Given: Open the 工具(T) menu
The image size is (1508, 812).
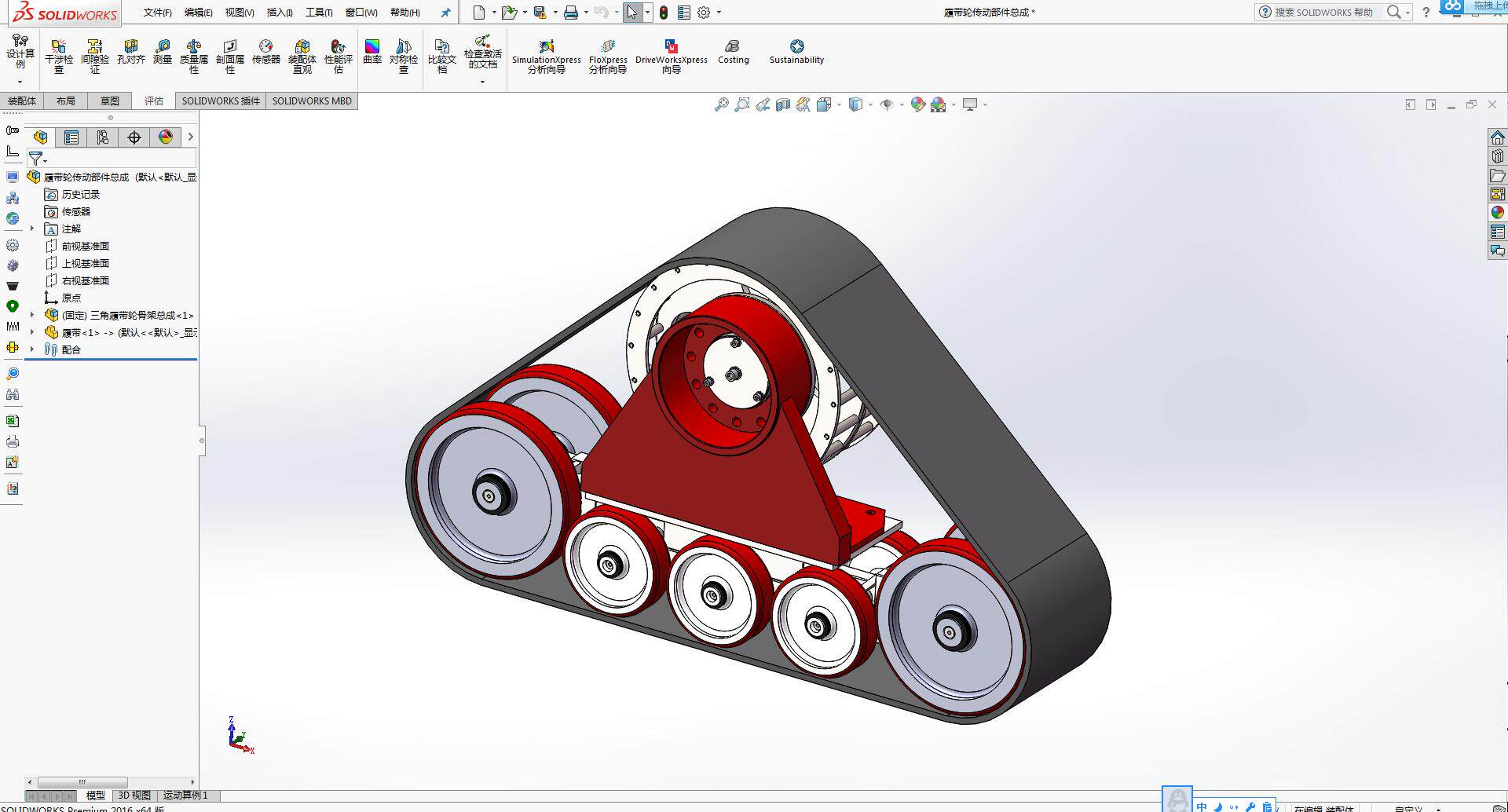Looking at the screenshot, I should tap(319, 13).
